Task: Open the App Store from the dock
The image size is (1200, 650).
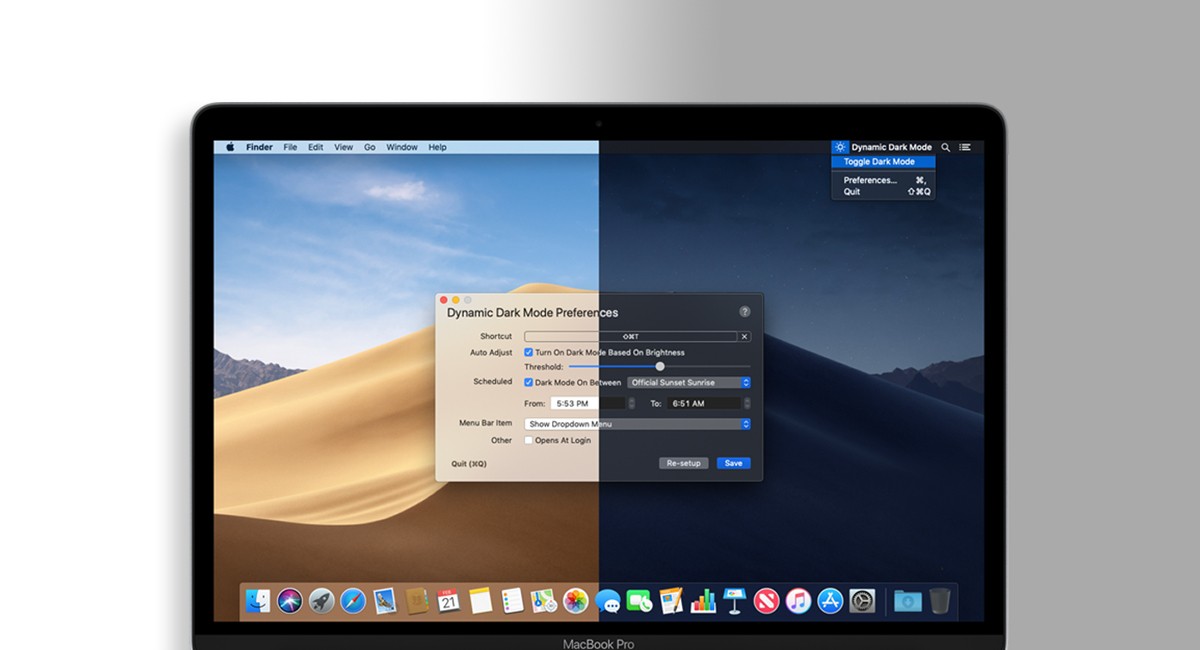Action: (x=830, y=600)
